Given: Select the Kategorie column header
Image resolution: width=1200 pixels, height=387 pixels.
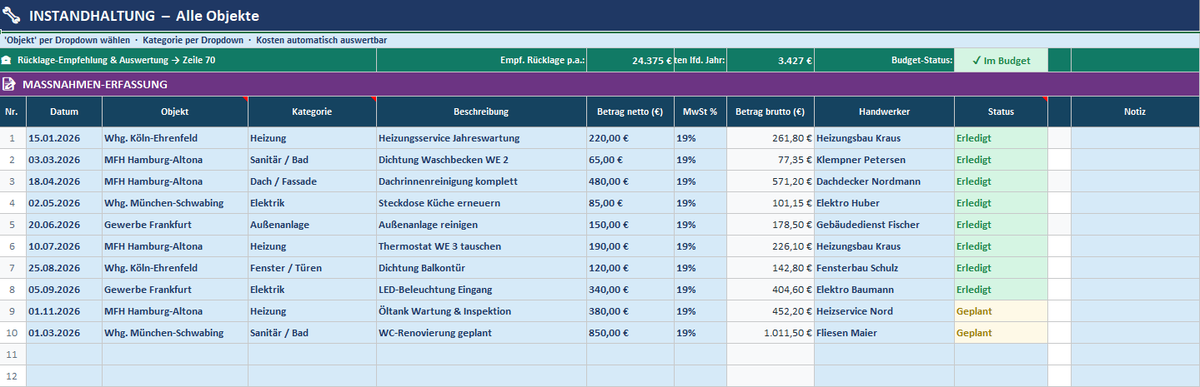Looking at the screenshot, I should (312, 112).
